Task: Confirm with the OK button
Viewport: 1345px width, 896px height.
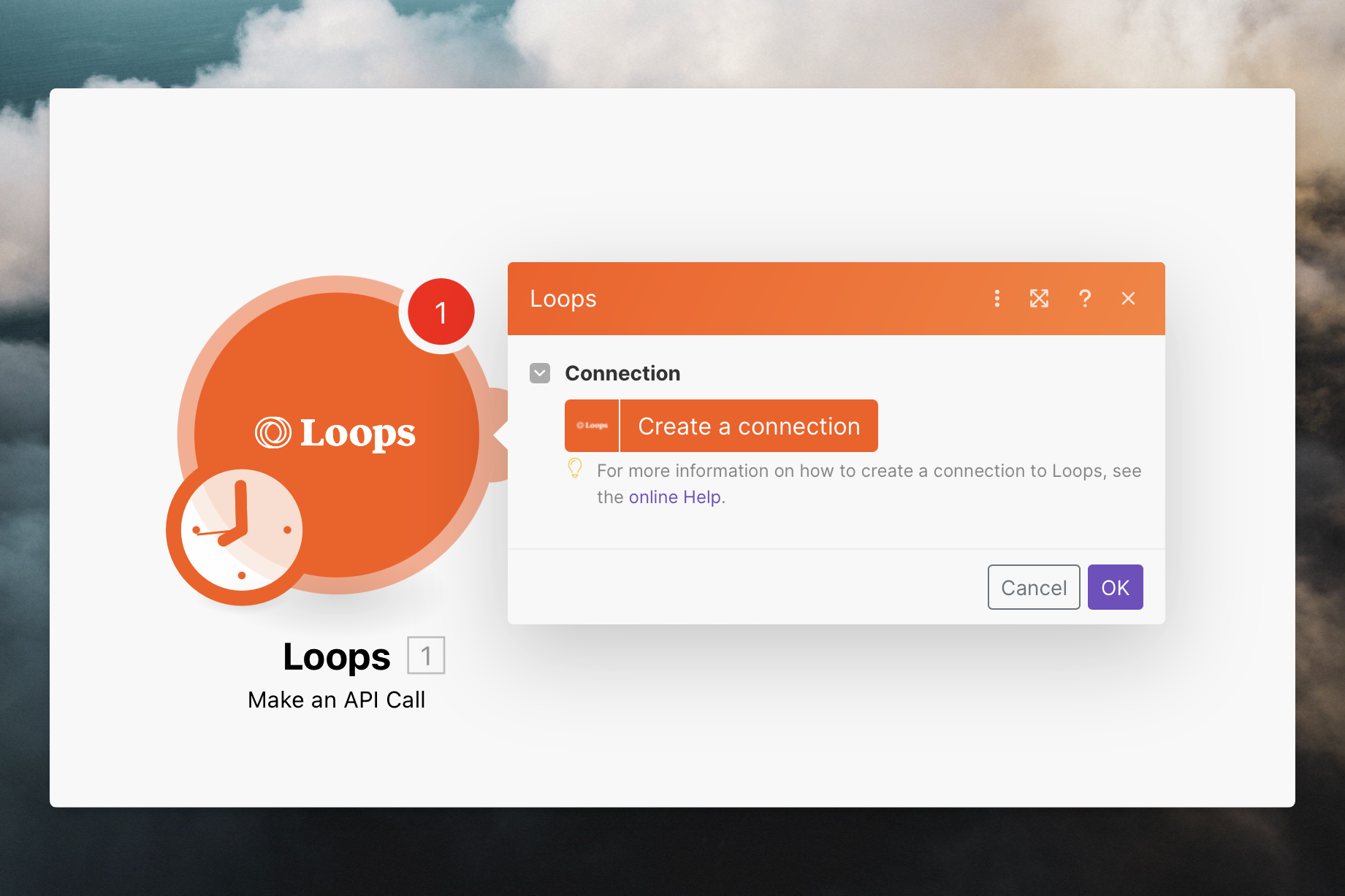Action: point(1115,587)
